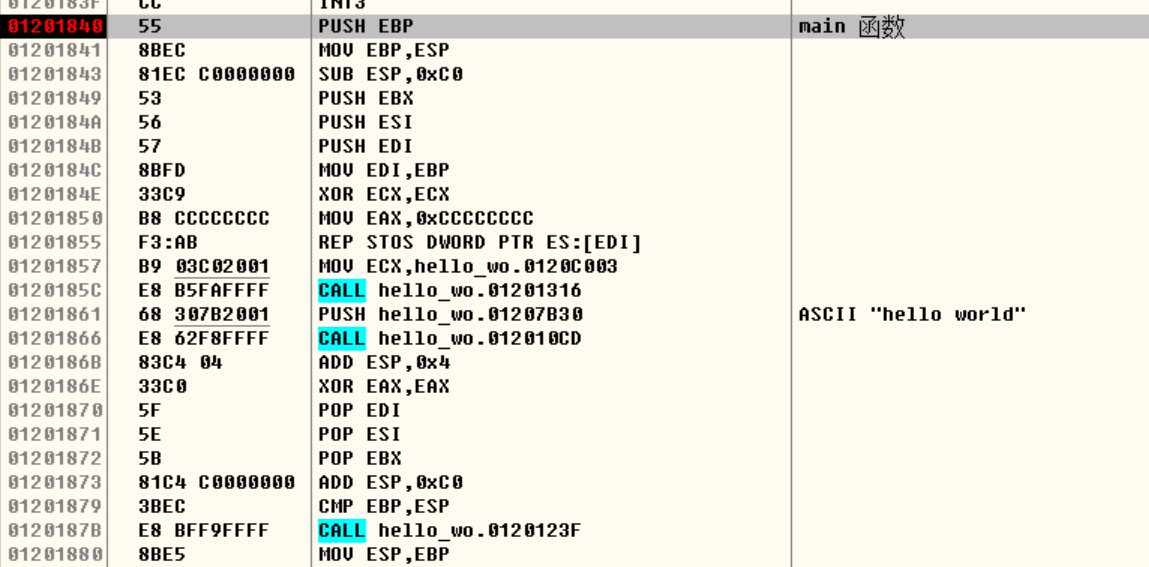Select SUB ESP,0xC0 instruction
Image resolution: width=1149 pixels, height=567 pixels.
click(x=390, y=75)
